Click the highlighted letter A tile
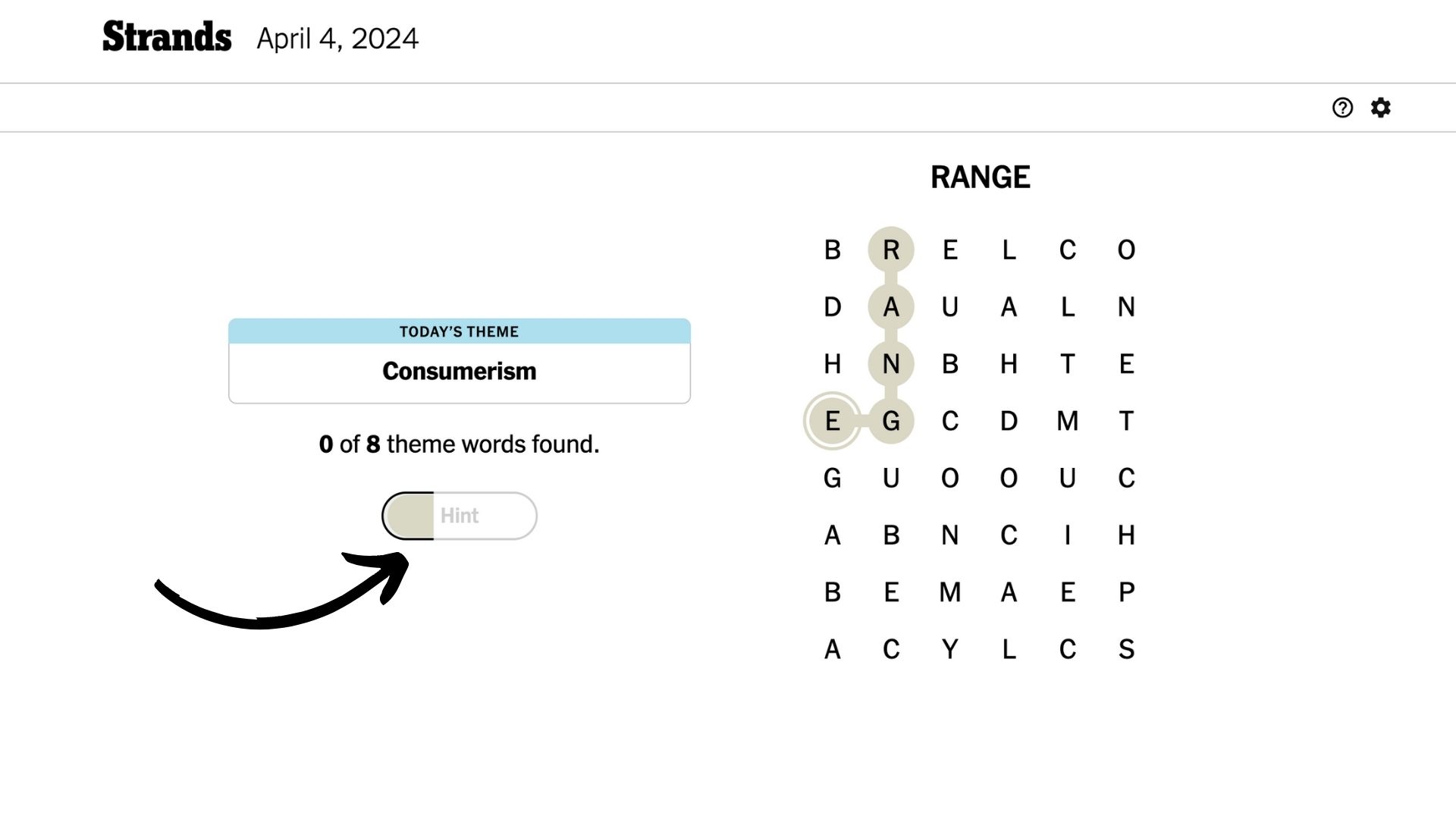1456x819 pixels. [891, 307]
